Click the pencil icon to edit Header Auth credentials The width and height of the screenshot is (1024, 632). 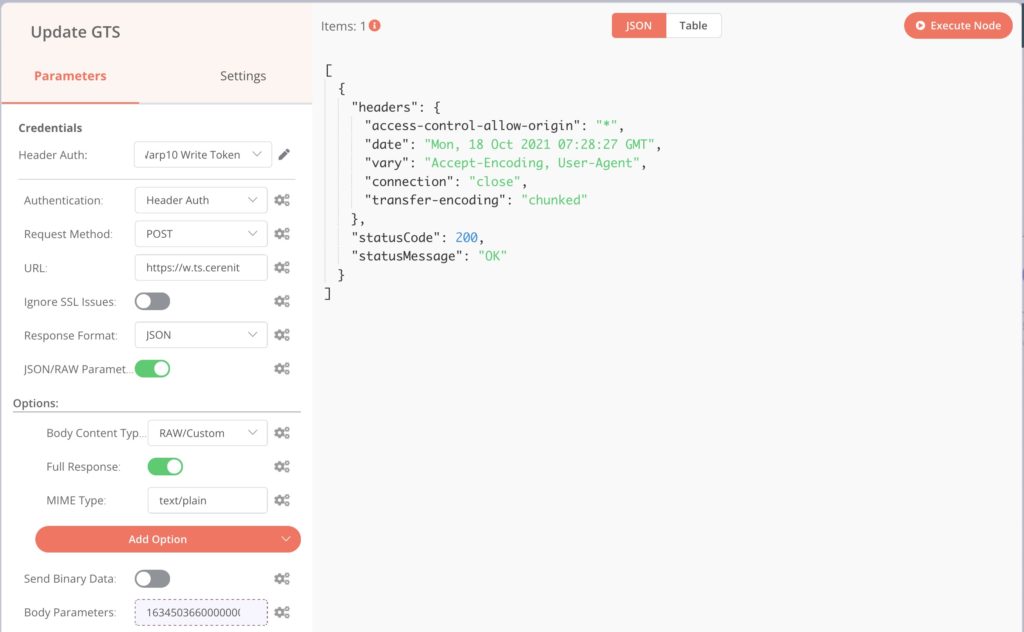(x=284, y=154)
